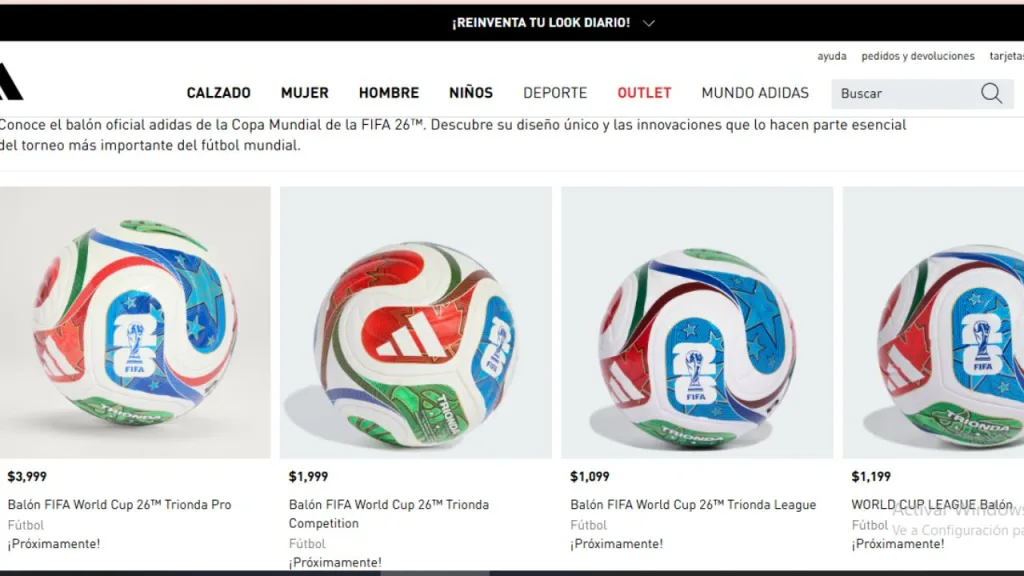Image resolution: width=1024 pixels, height=576 pixels.
Task: Open the WORLD CUP LEAGUE Balón image
Action: 933,323
